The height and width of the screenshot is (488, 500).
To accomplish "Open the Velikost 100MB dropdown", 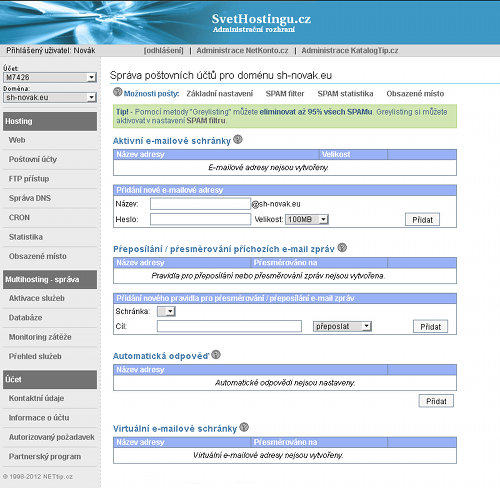I will click(307, 219).
